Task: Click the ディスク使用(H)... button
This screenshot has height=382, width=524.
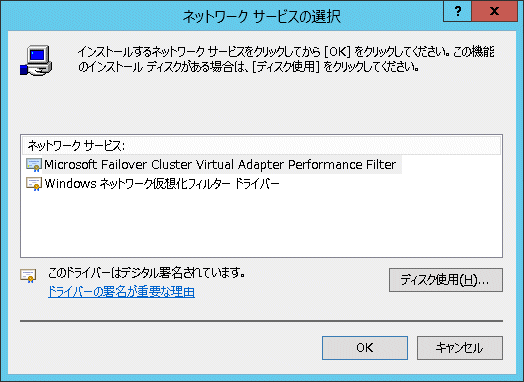Action: (x=445, y=280)
